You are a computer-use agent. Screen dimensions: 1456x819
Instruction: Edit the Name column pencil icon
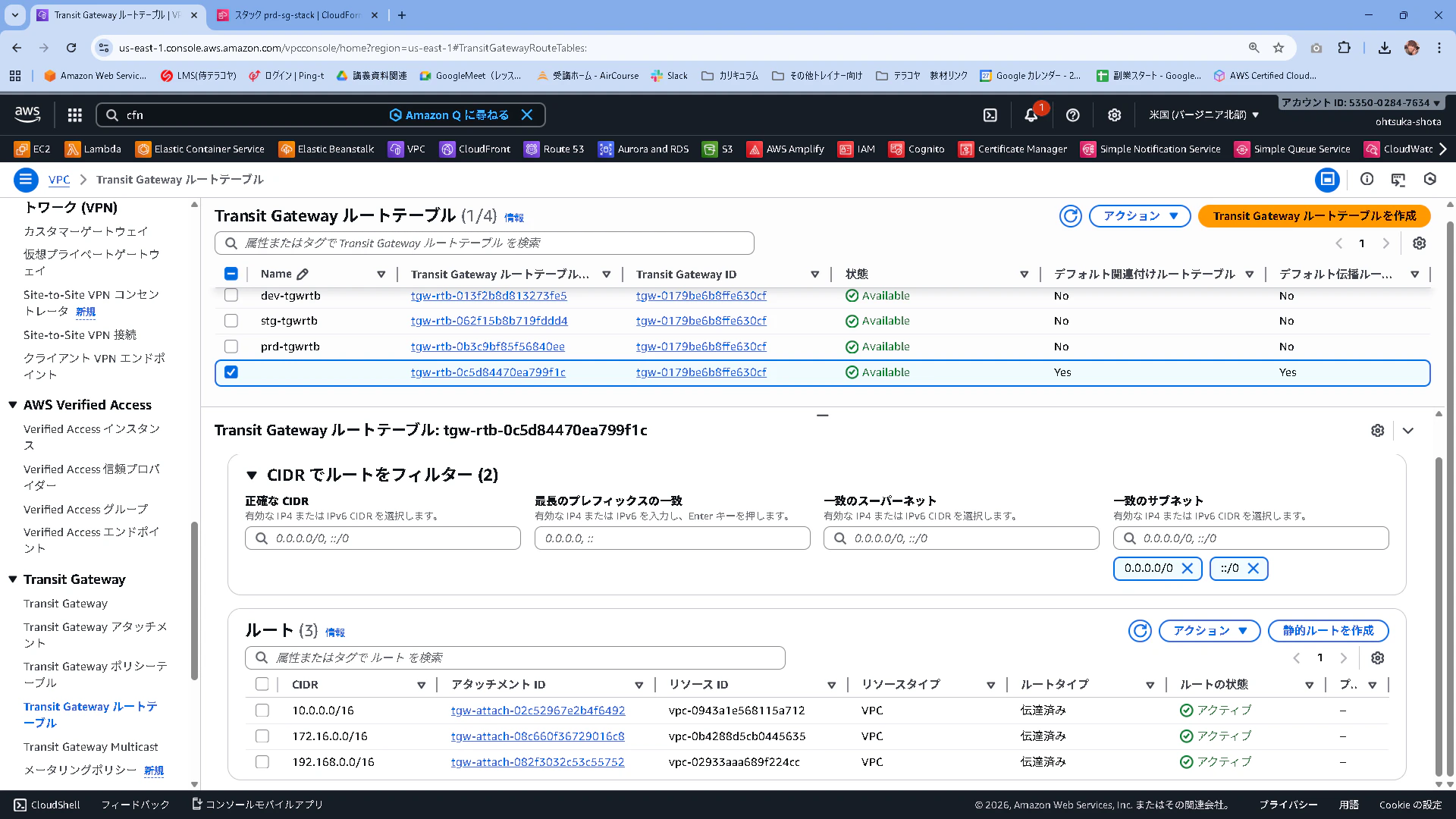303,275
